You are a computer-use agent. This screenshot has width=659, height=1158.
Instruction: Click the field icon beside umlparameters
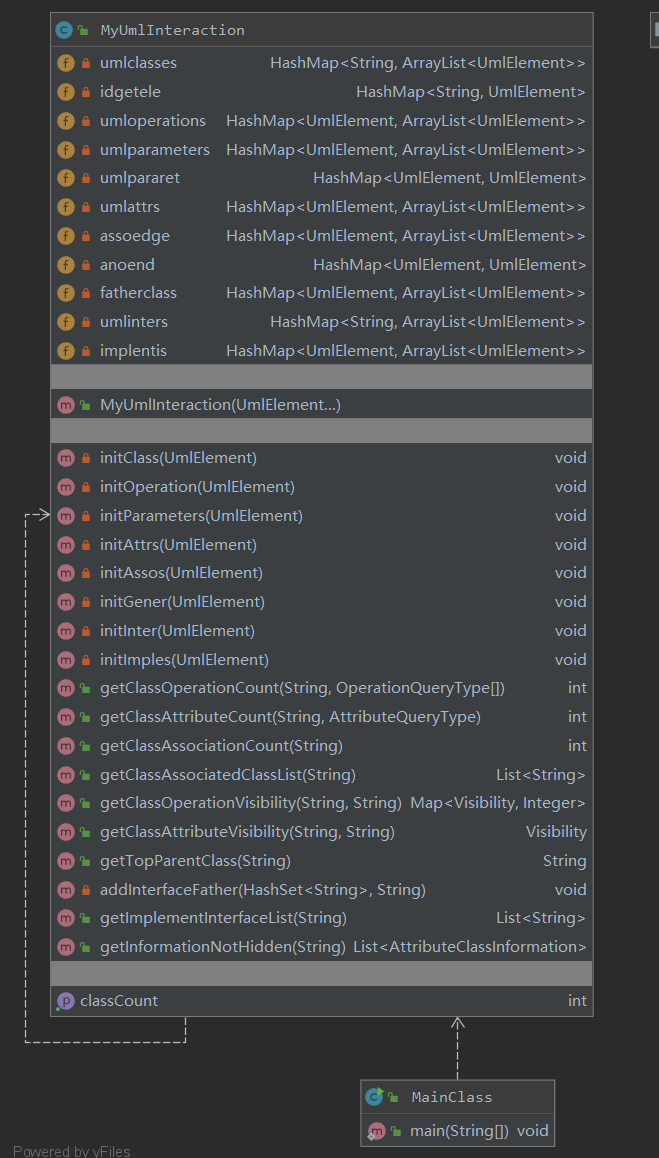click(x=66, y=149)
